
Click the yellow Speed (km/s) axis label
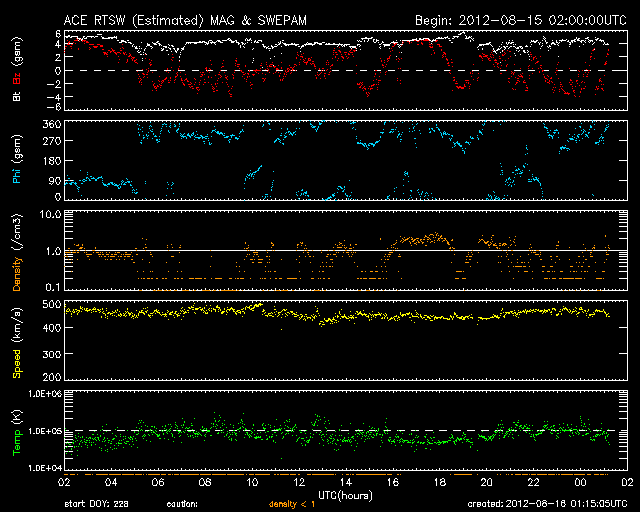click(16, 340)
